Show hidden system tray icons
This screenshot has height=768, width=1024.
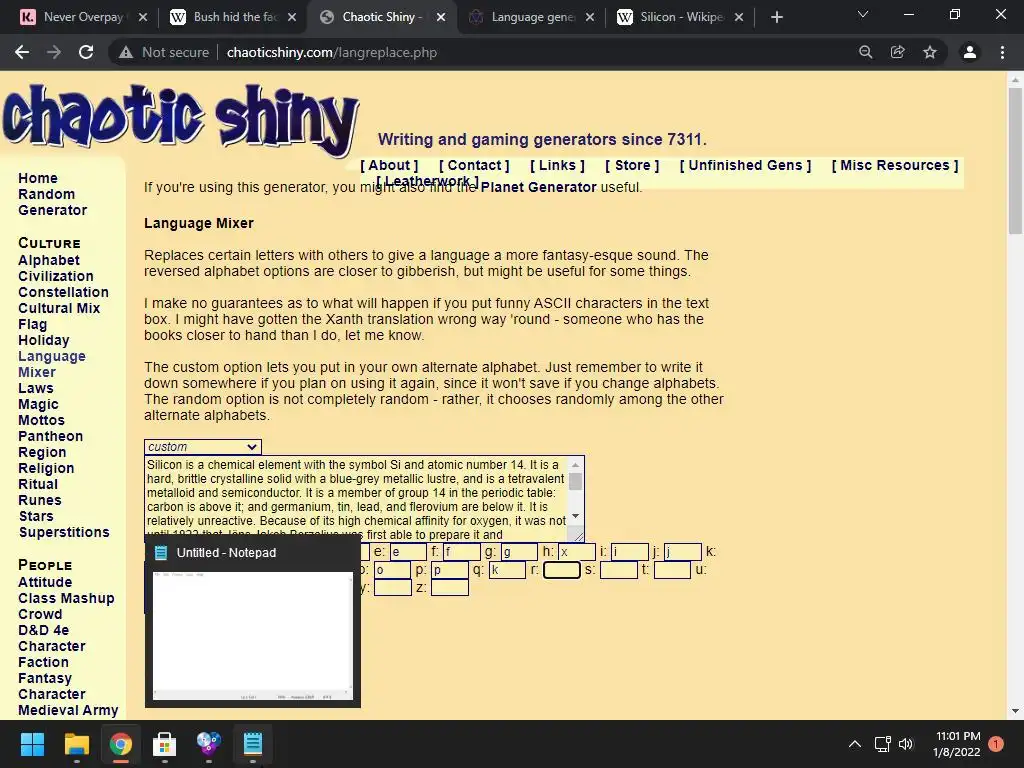(854, 744)
